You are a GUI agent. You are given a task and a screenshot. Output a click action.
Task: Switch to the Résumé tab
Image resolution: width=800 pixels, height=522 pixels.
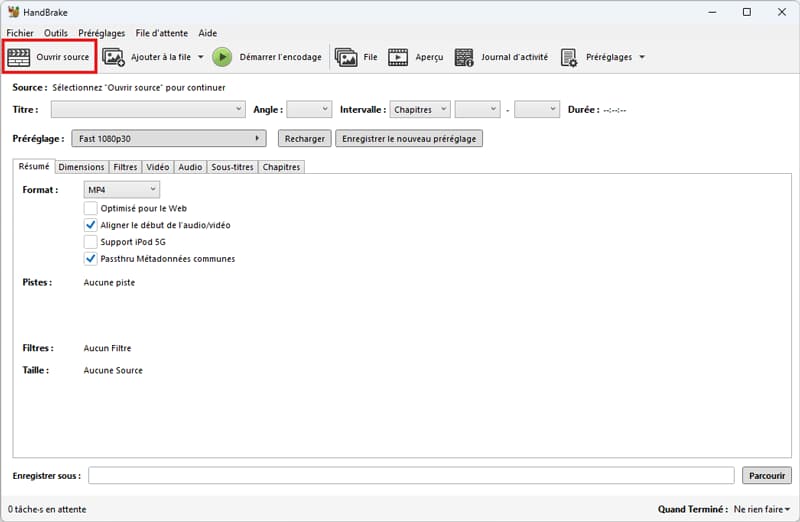tap(34, 166)
